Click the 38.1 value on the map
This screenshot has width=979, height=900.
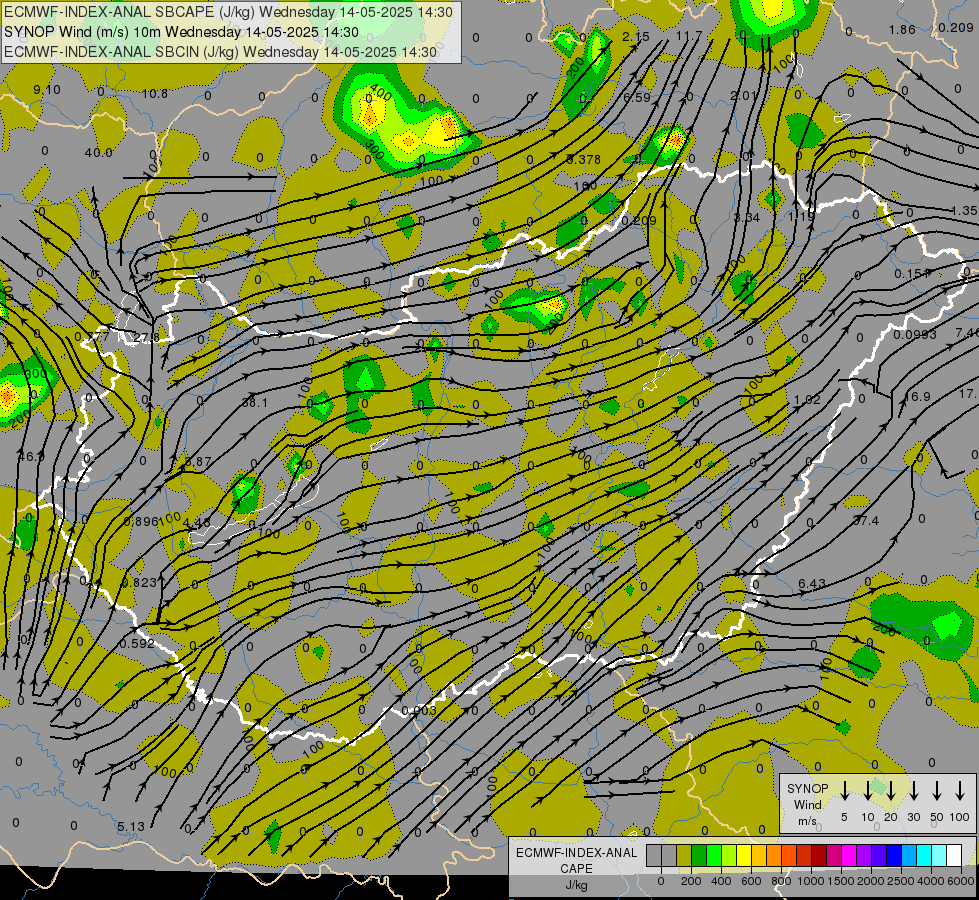(x=255, y=403)
